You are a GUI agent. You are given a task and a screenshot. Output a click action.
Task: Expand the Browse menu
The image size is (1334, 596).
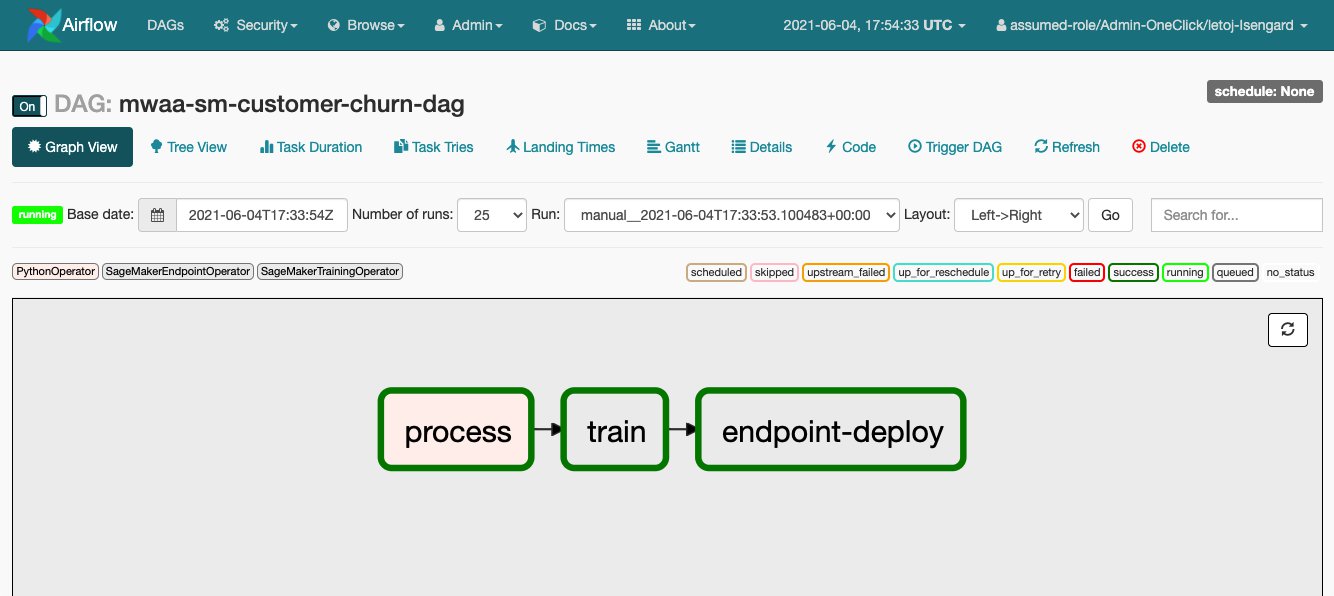tap(366, 25)
